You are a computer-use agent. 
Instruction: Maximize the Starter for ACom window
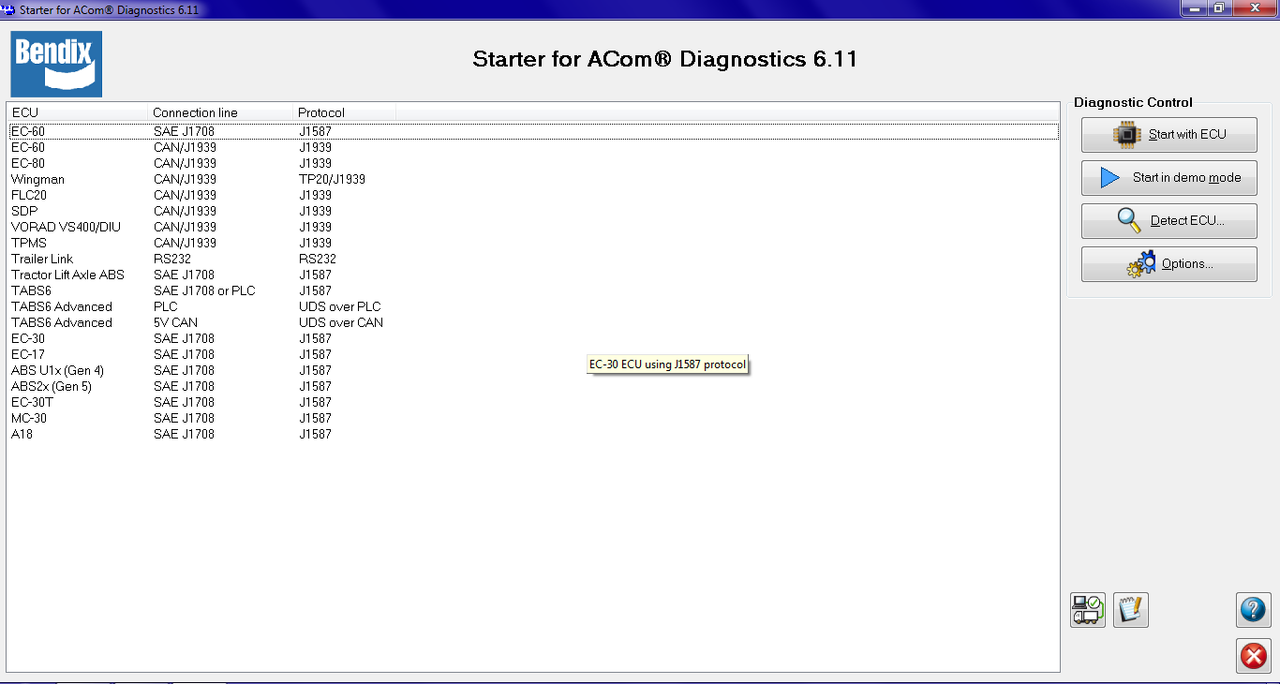1219,8
